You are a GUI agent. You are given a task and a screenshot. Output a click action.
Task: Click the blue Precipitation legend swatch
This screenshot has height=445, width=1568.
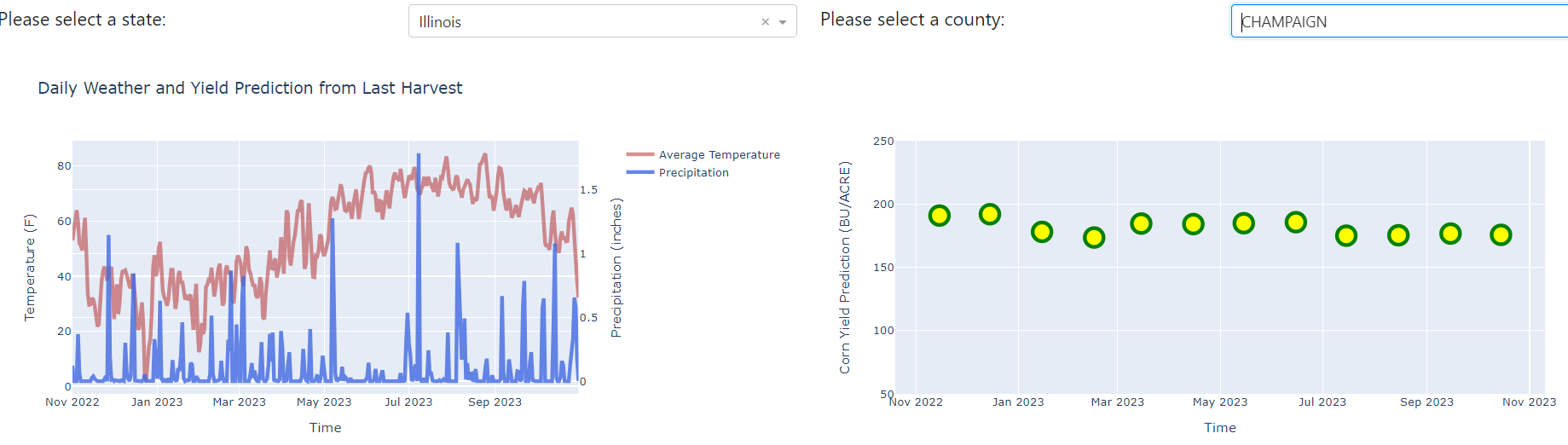pos(639,172)
